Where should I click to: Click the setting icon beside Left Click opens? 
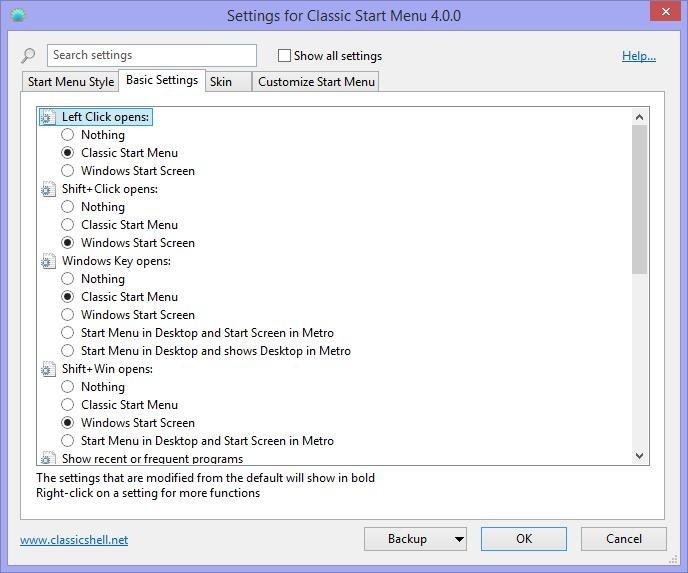click(x=48, y=118)
